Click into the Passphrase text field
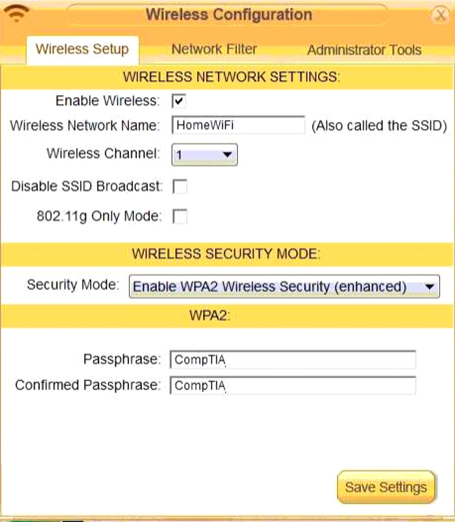The width and height of the screenshot is (455, 522). (293, 359)
